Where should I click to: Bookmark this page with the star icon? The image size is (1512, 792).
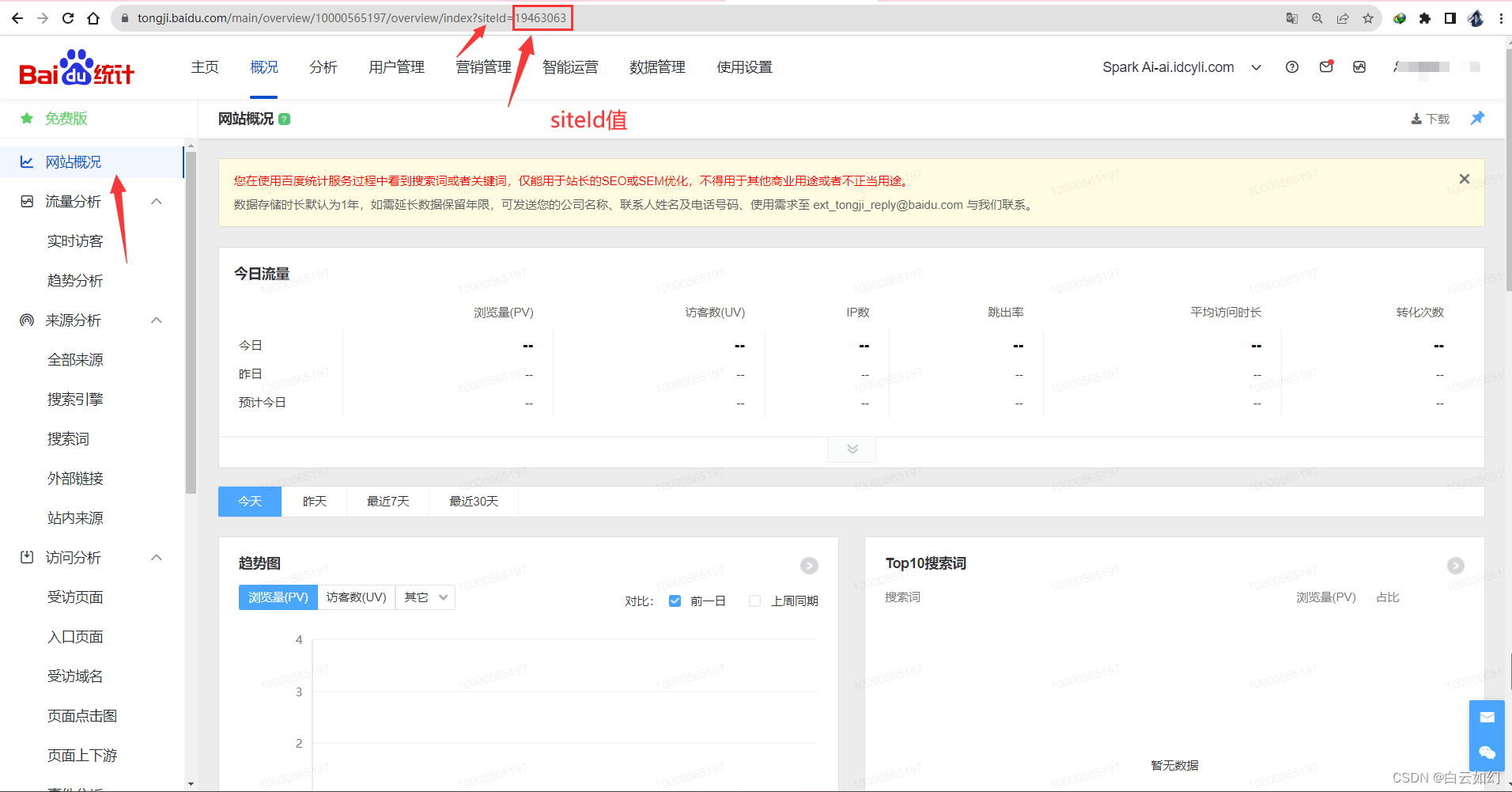coord(1368,18)
